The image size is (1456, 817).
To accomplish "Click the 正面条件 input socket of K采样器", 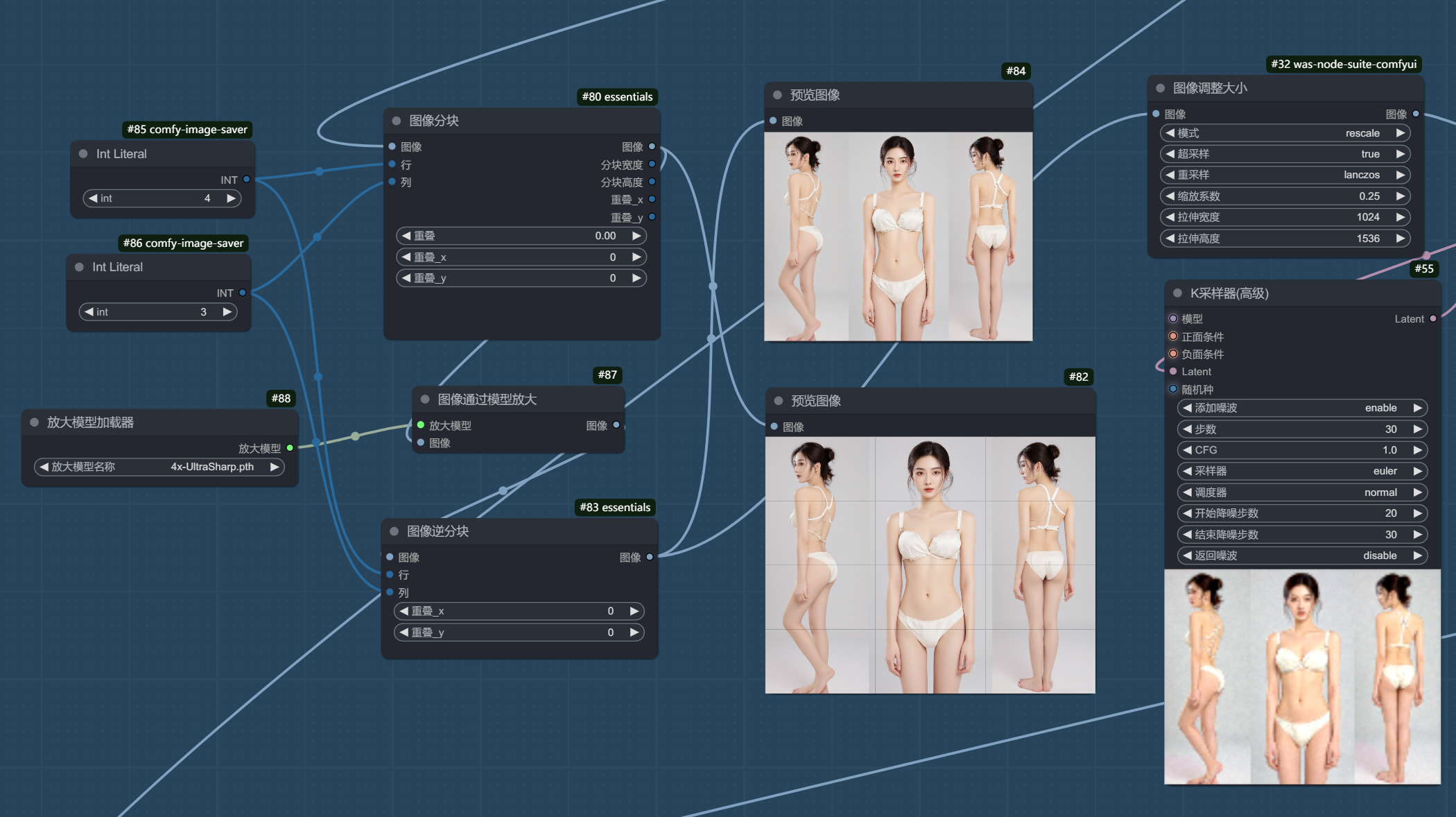I will 1173,336.
